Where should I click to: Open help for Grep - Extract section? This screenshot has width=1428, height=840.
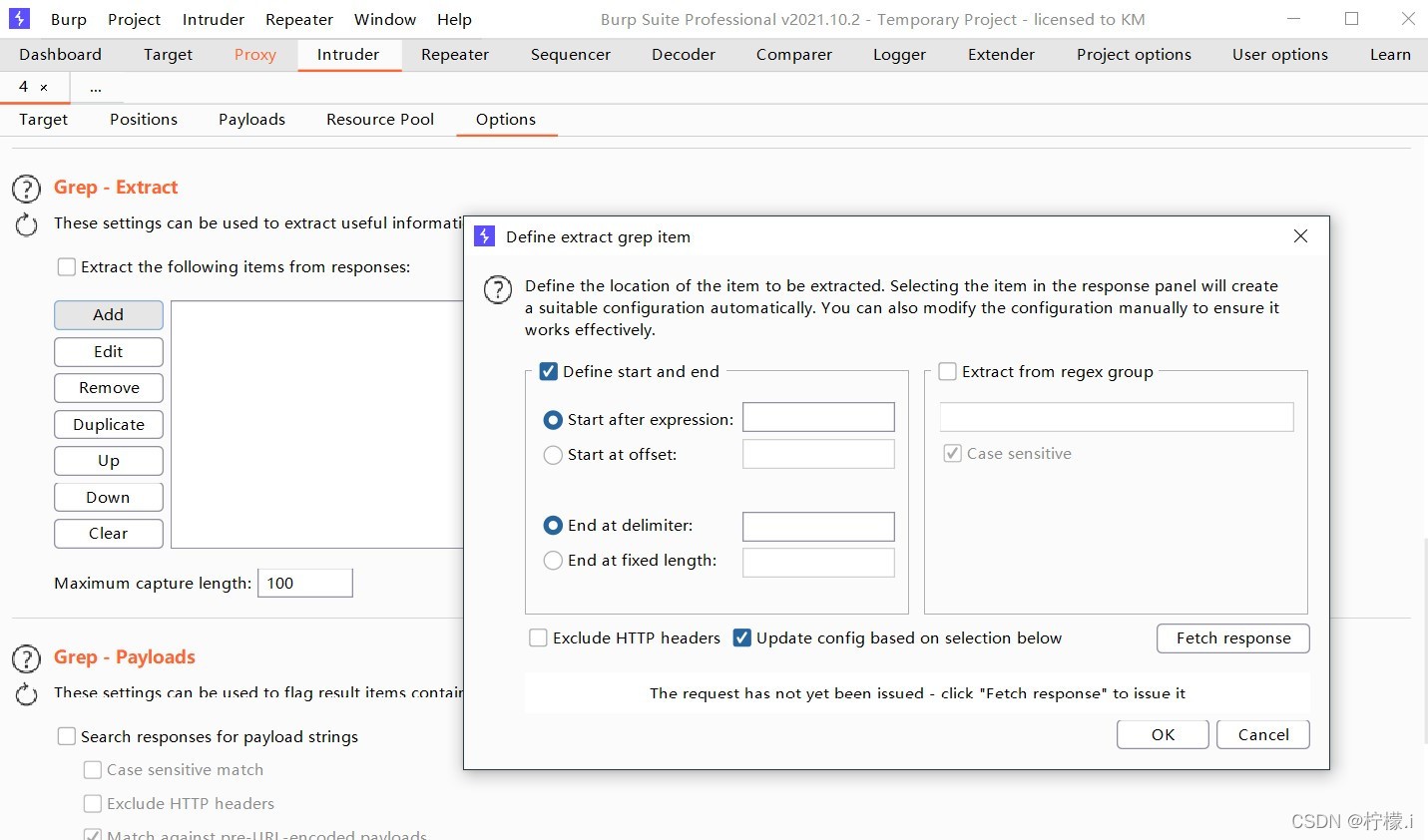coord(26,189)
